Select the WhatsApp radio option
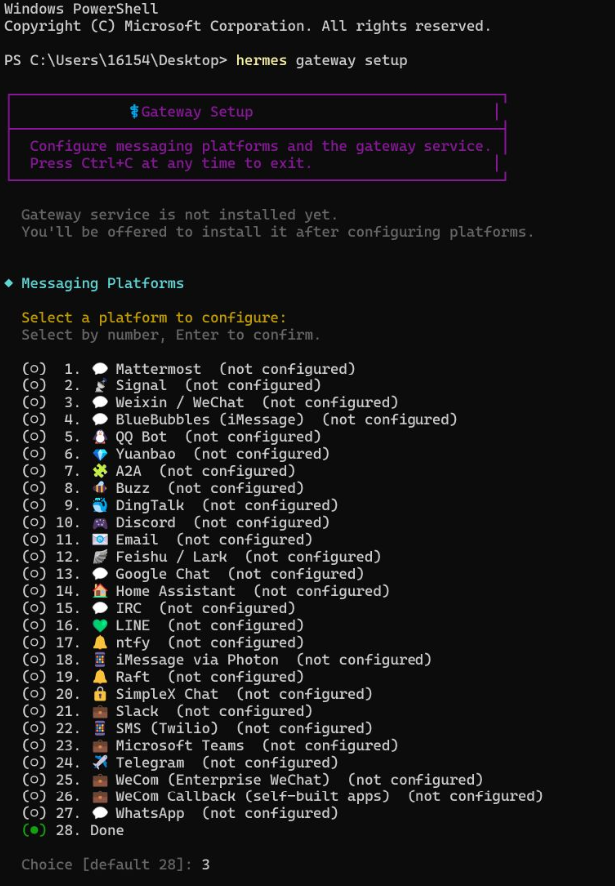Screen dimensions: 615x886 coord(34,813)
